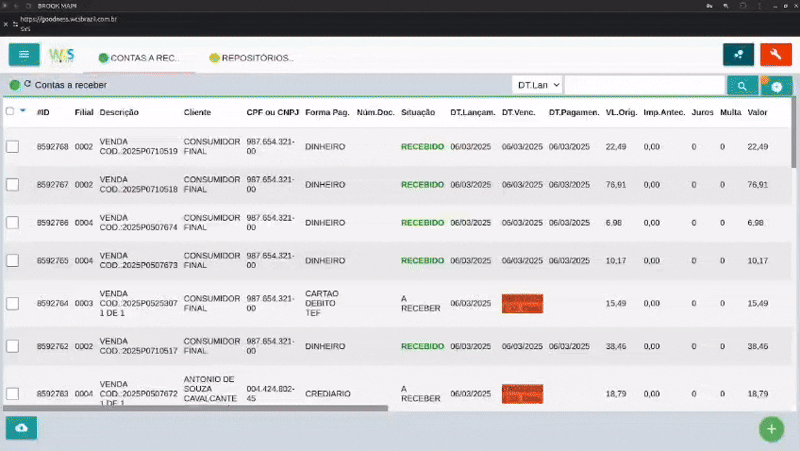Click the horizontal scrollbar below the table
Screen dimensions: 800x451
click(x=195, y=408)
